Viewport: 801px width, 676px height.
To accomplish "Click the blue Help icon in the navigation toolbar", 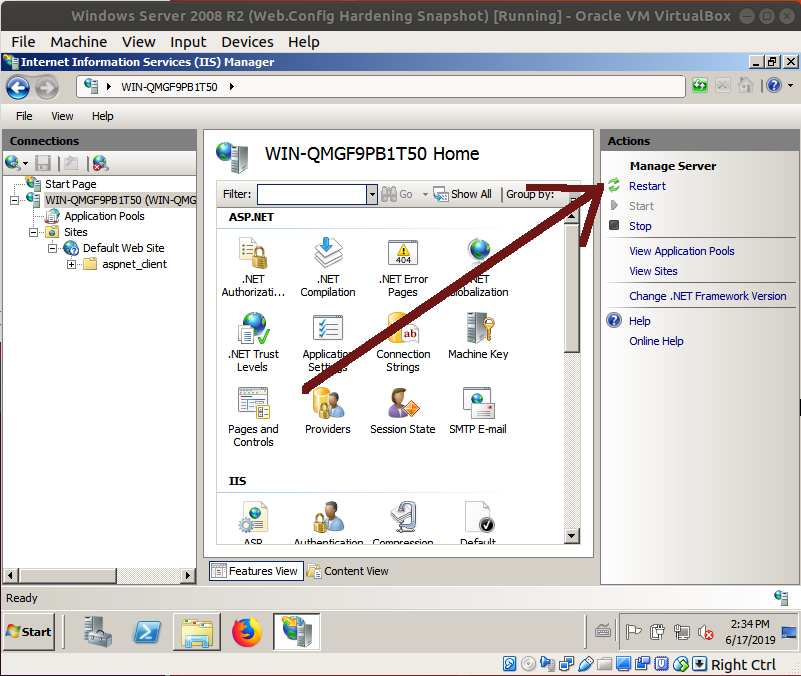I will (x=774, y=85).
